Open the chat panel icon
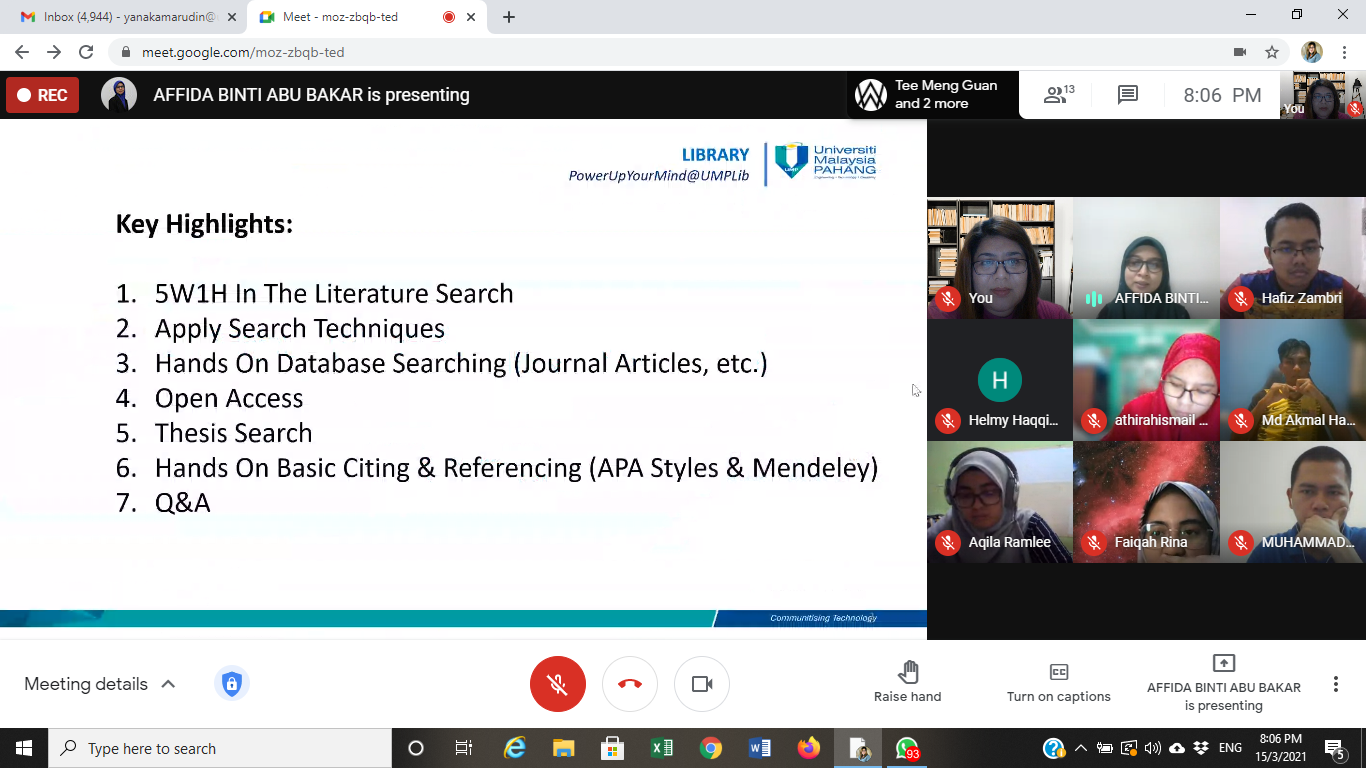 tap(1128, 95)
